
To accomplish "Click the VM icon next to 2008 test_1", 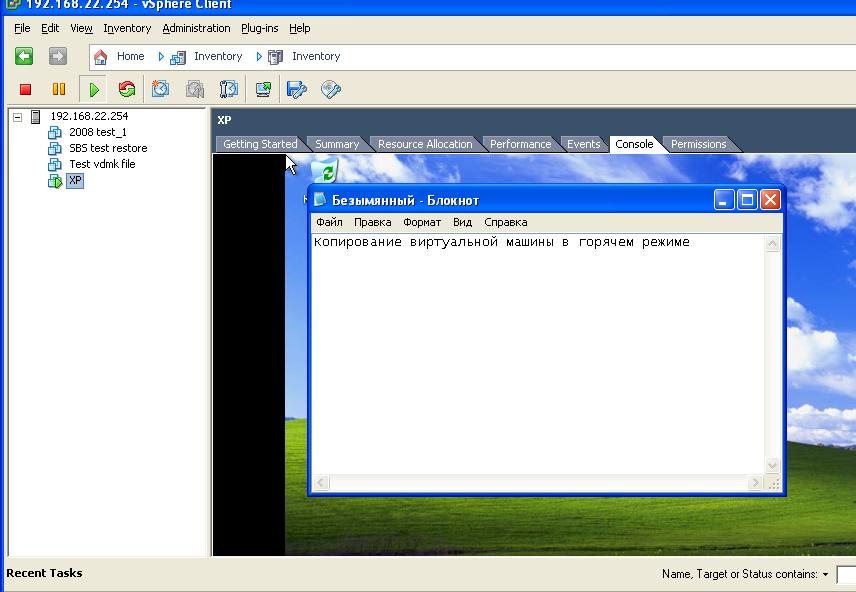I will (x=55, y=132).
